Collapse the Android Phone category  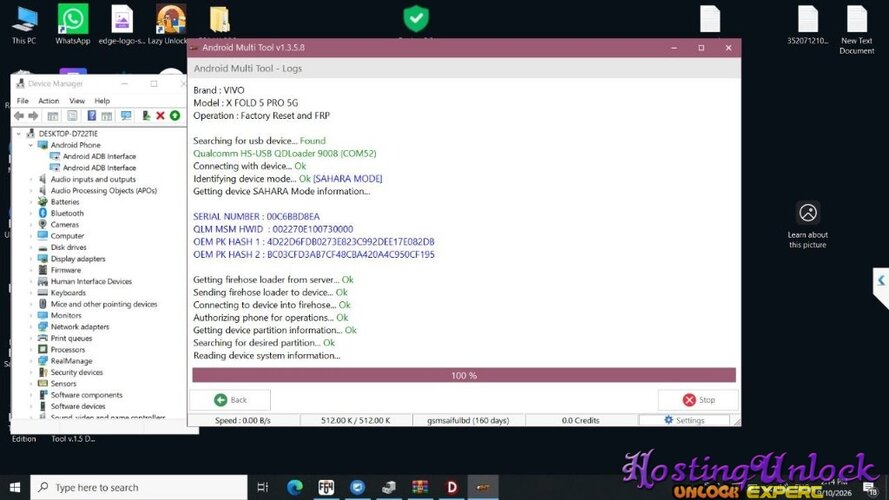pos(31,145)
